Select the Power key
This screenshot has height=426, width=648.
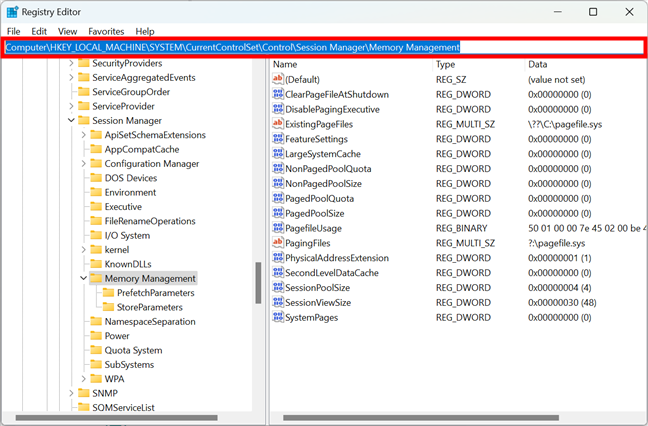[x=117, y=336]
